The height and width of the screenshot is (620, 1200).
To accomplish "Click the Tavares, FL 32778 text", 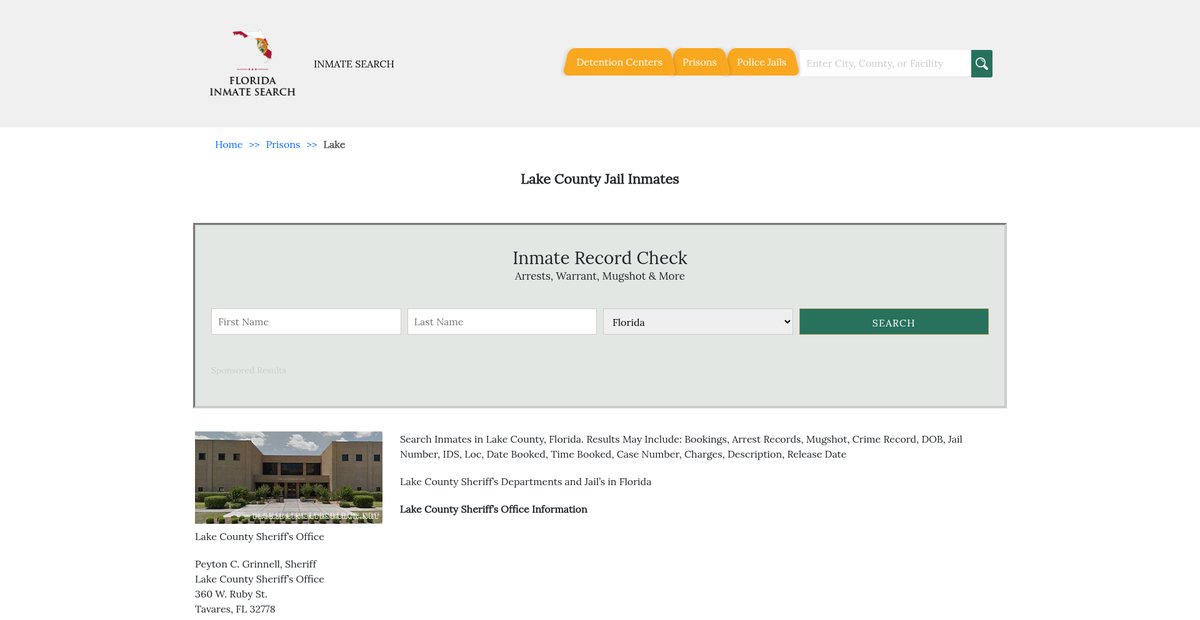I will coord(235,609).
